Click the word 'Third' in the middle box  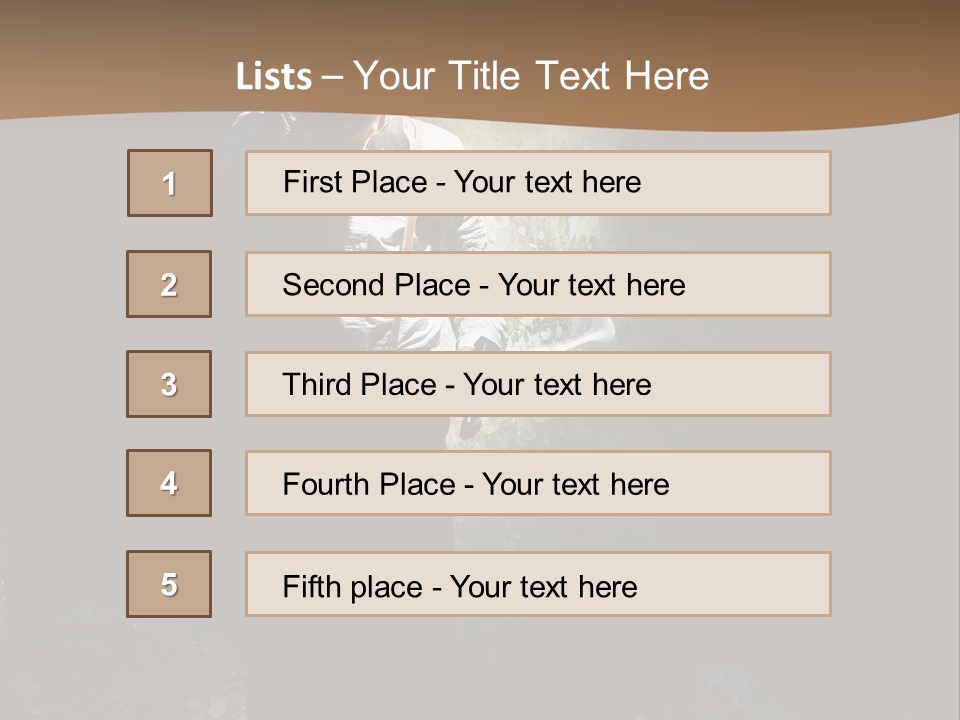click(315, 385)
